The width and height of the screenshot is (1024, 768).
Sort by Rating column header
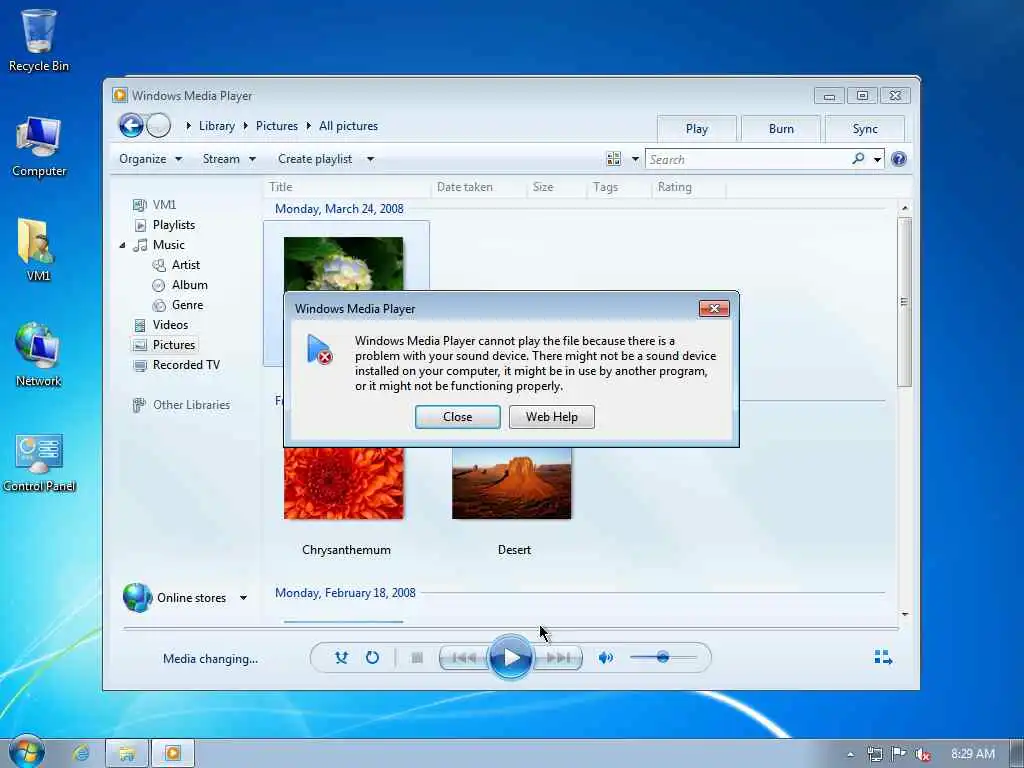pos(688,187)
